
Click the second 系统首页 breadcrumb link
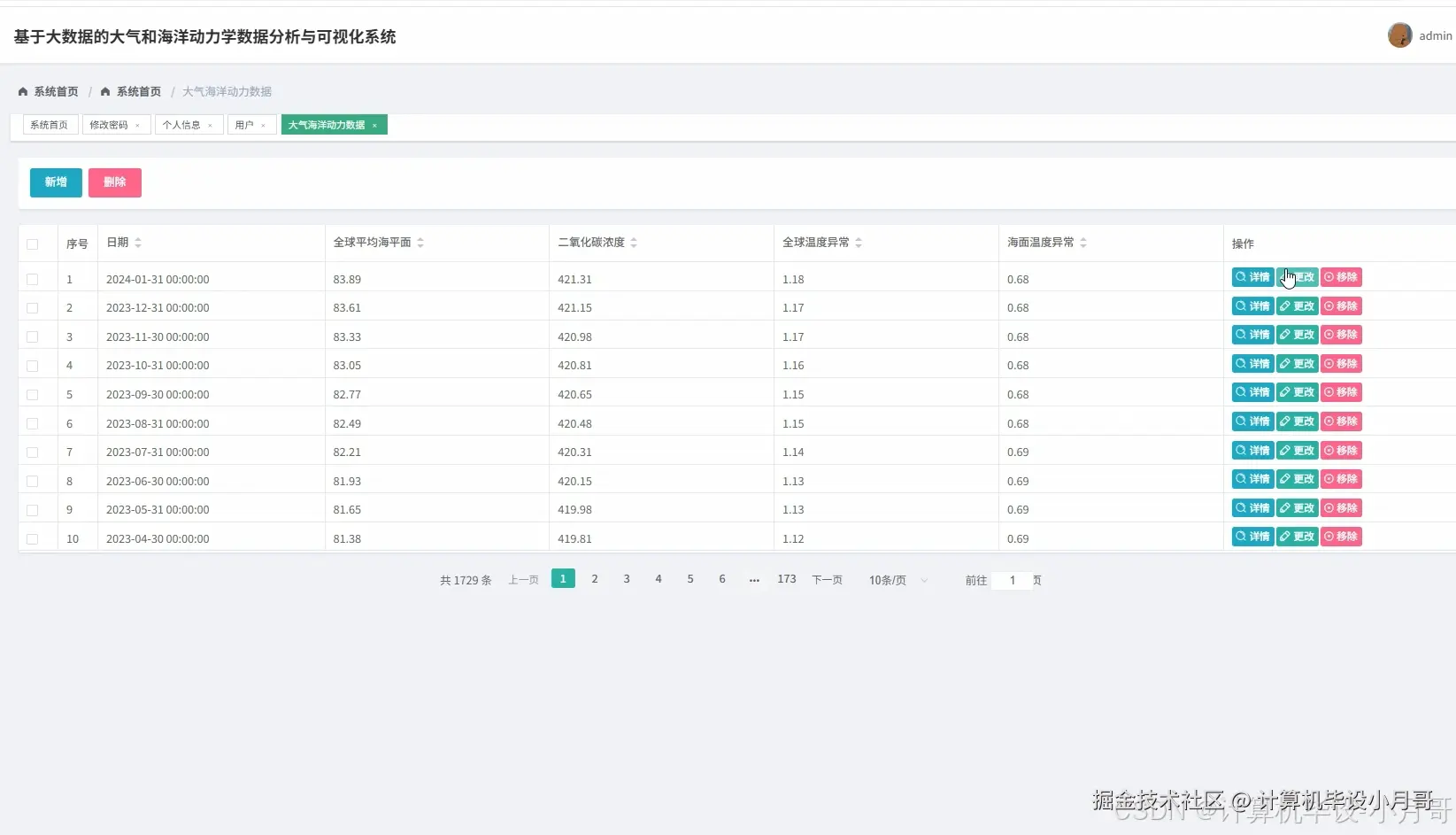(x=139, y=91)
